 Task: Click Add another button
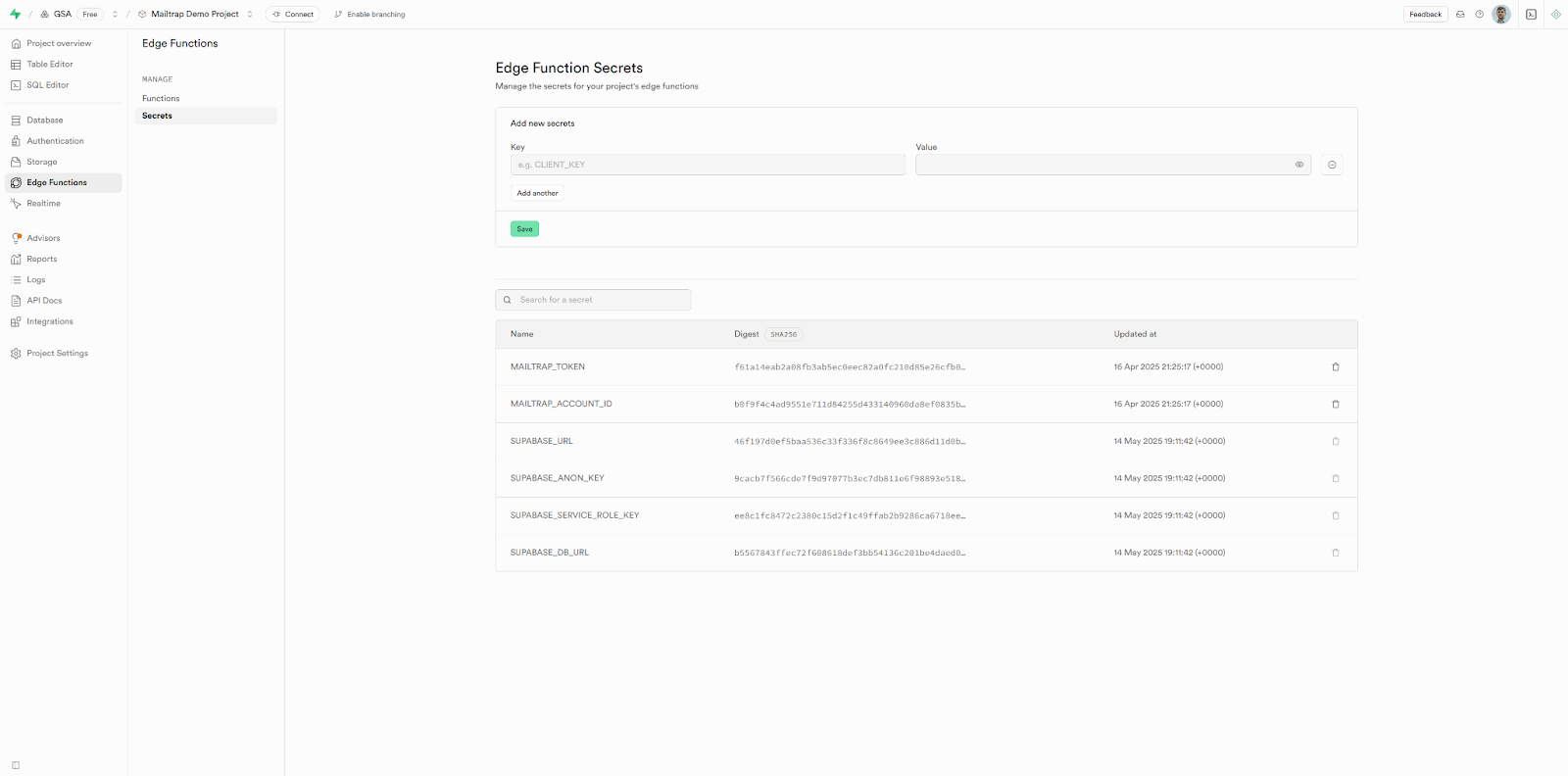click(x=537, y=193)
